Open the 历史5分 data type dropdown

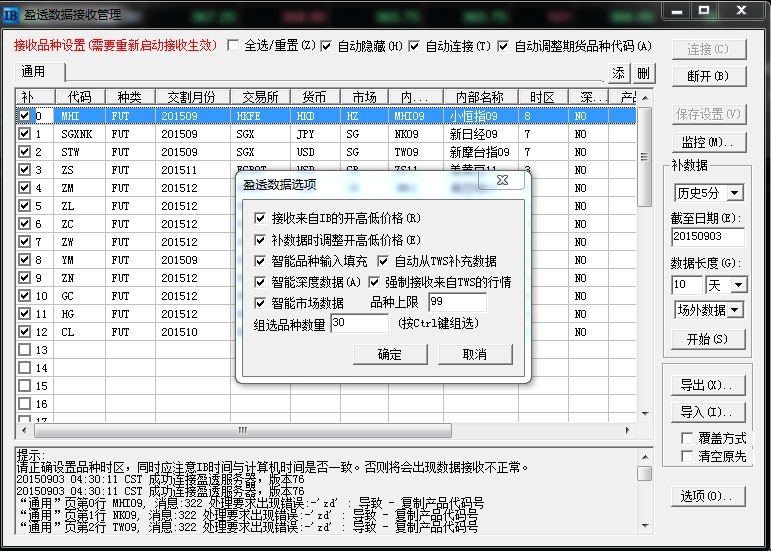pos(708,192)
